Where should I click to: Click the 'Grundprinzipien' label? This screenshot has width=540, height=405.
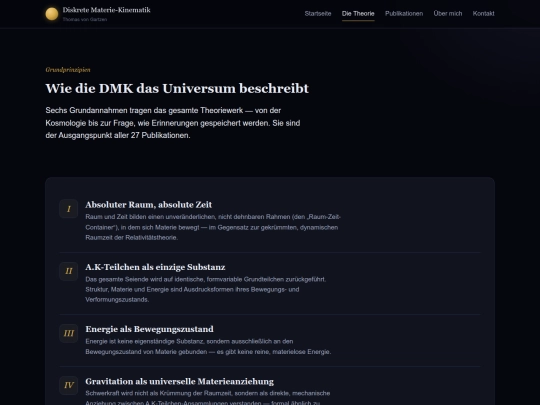coord(68,70)
